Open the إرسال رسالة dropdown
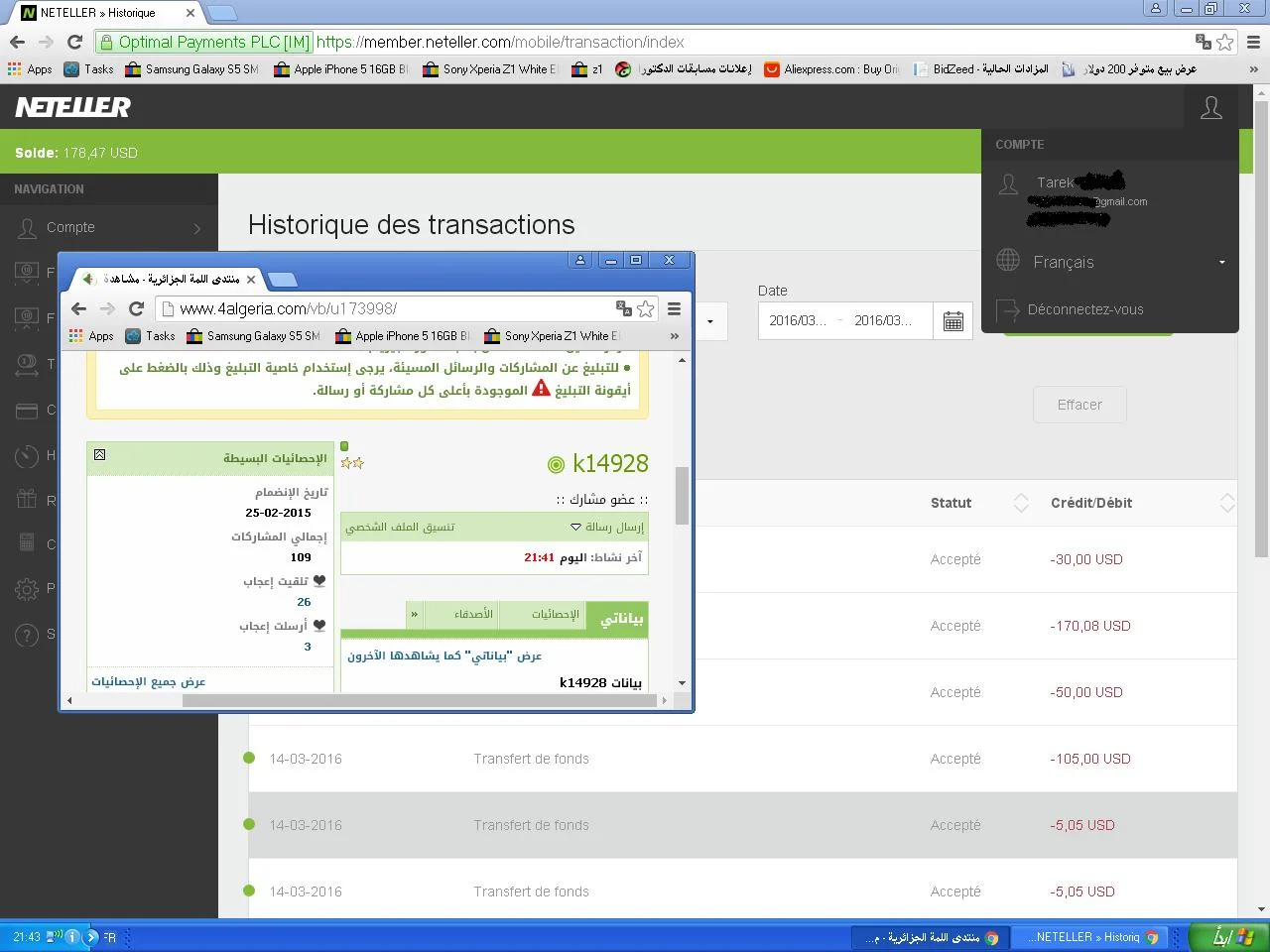1270x952 pixels. 607,528
